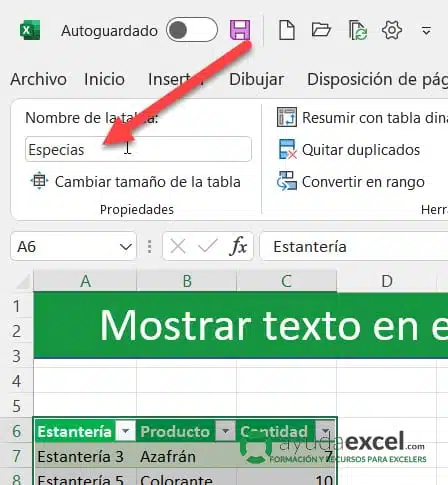
Task: Open the Archivo menu tab
Action: [39, 79]
